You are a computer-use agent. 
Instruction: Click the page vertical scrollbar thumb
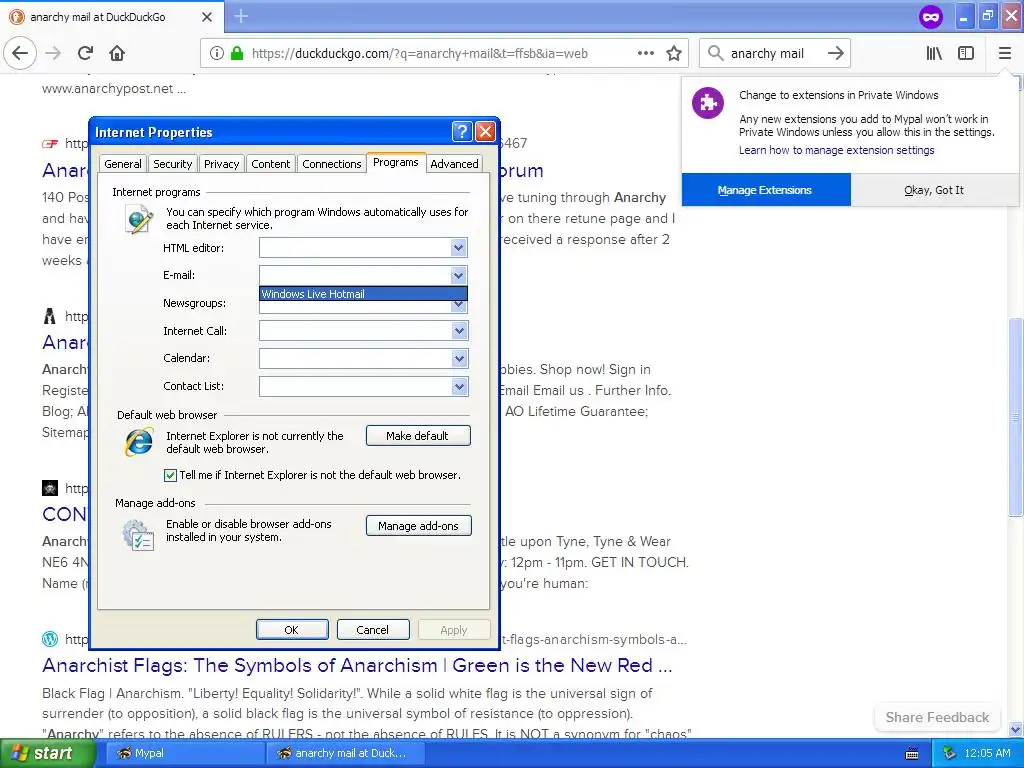[1014, 417]
